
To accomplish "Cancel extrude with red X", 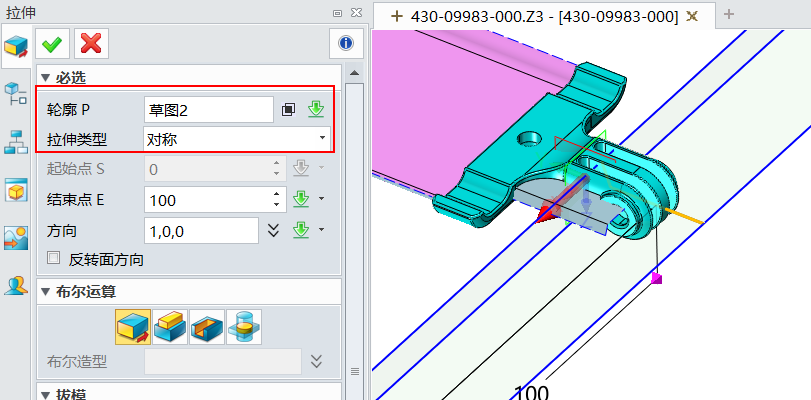I will pyautogui.click(x=91, y=43).
